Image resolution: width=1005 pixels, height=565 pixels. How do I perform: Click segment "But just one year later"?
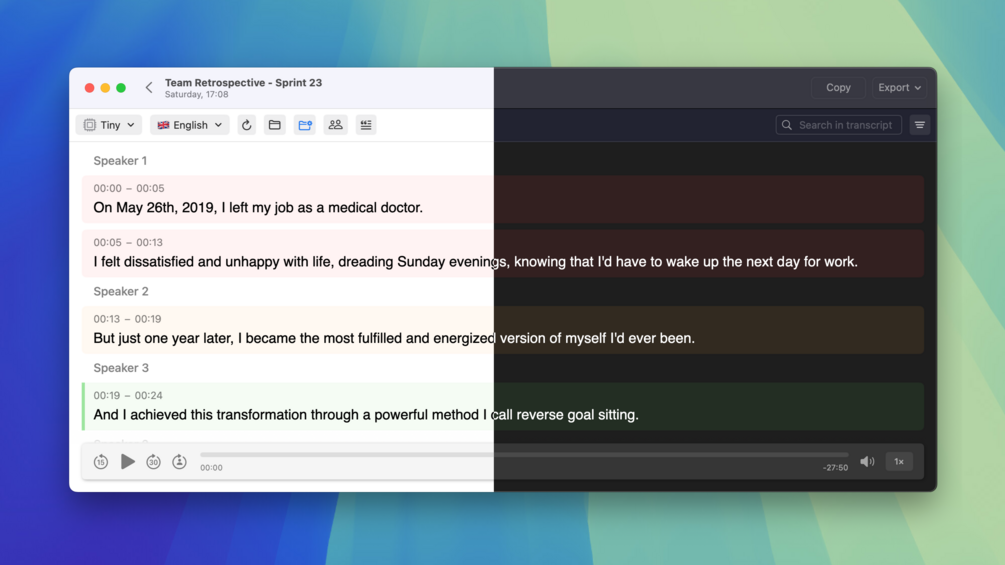[503, 330]
